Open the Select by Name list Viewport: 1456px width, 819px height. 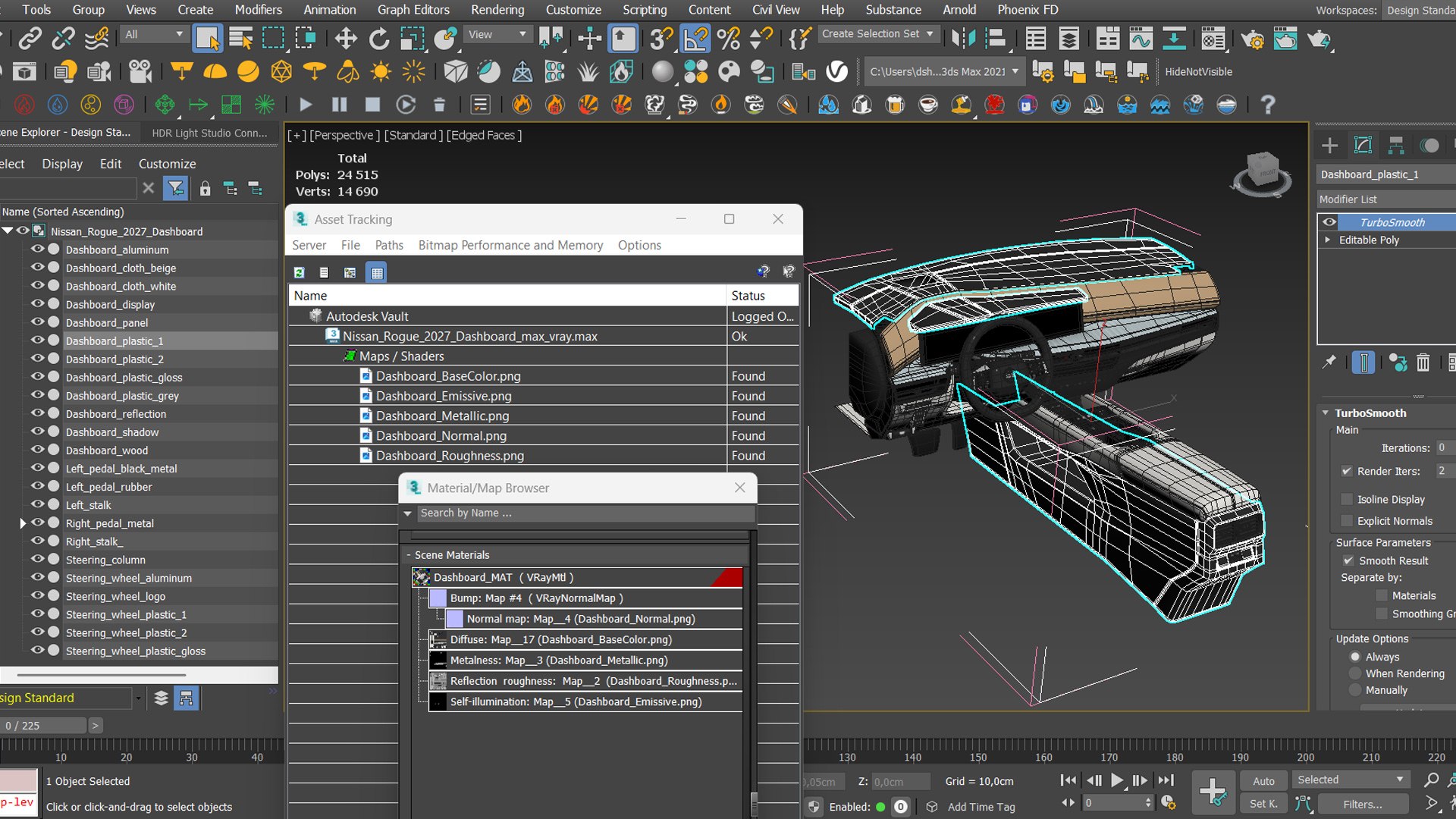tap(240, 38)
